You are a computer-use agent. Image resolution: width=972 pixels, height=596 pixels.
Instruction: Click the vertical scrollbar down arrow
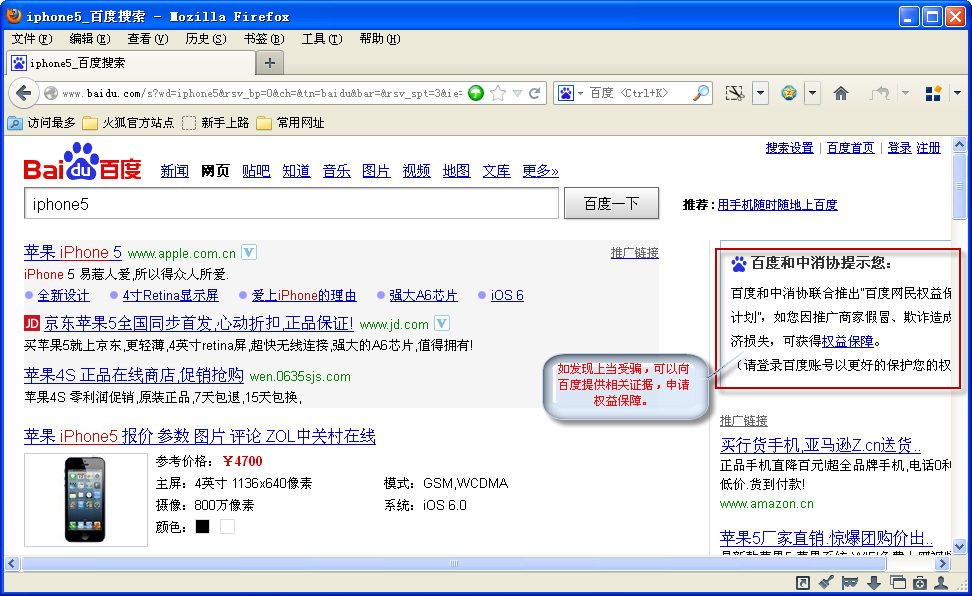959,547
